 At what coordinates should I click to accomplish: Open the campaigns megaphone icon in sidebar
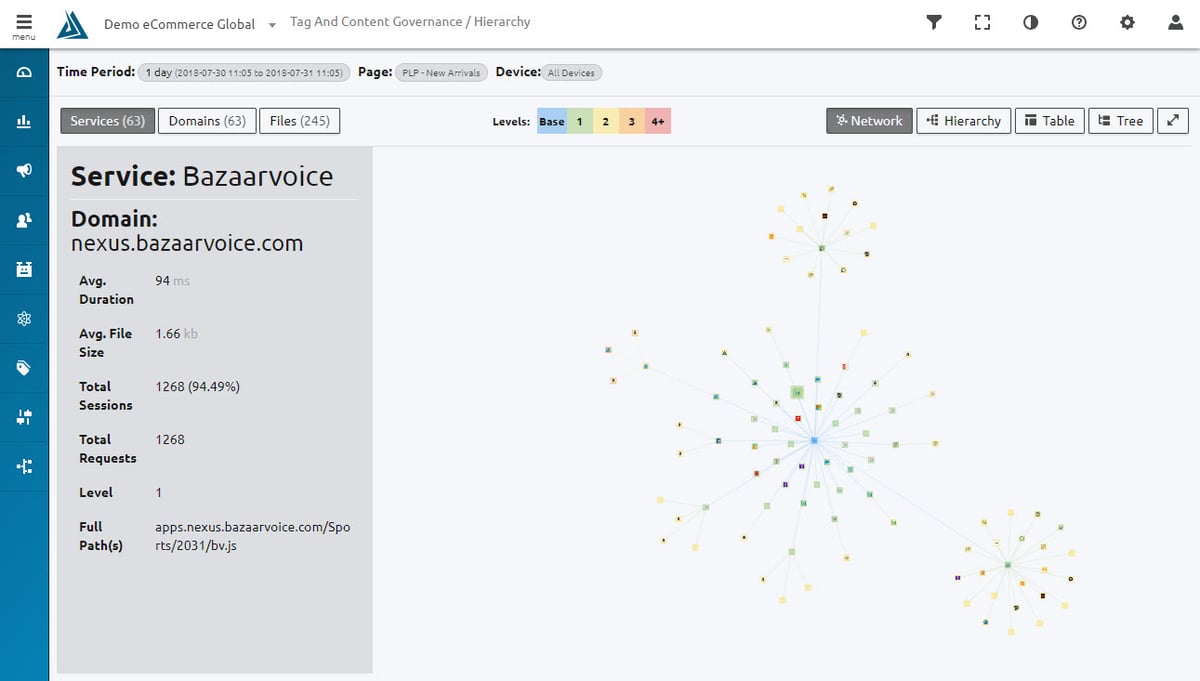tap(24, 170)
